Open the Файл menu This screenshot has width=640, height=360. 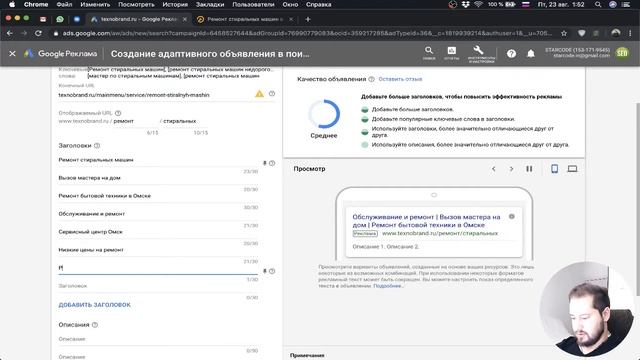click(64, 4)
